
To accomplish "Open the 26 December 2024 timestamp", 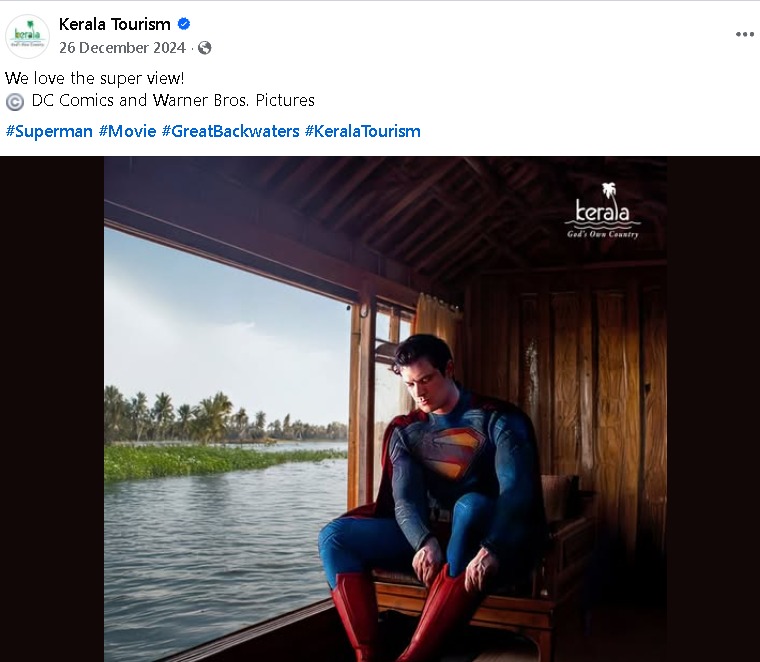I will [122, 48].
